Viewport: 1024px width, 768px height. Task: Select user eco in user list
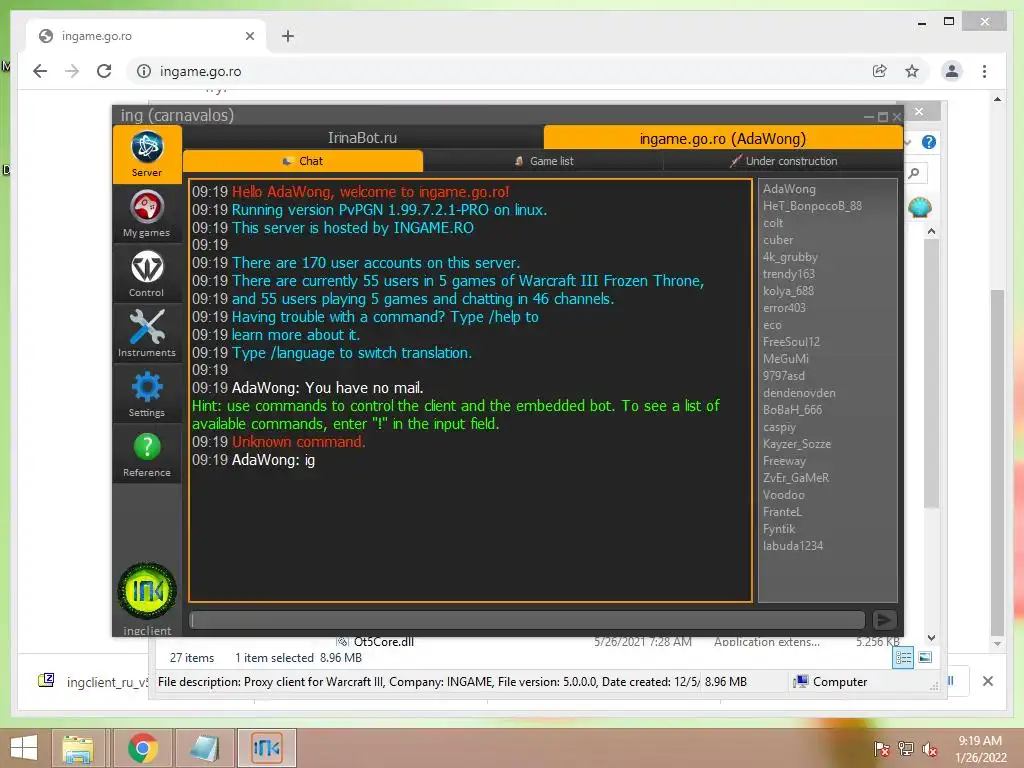[x=772, y=325]
